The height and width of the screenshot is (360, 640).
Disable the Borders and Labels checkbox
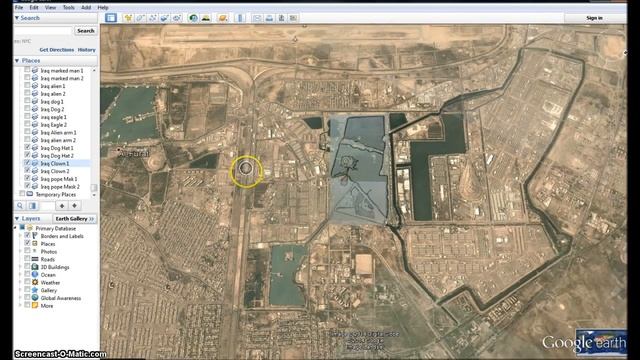27,236
